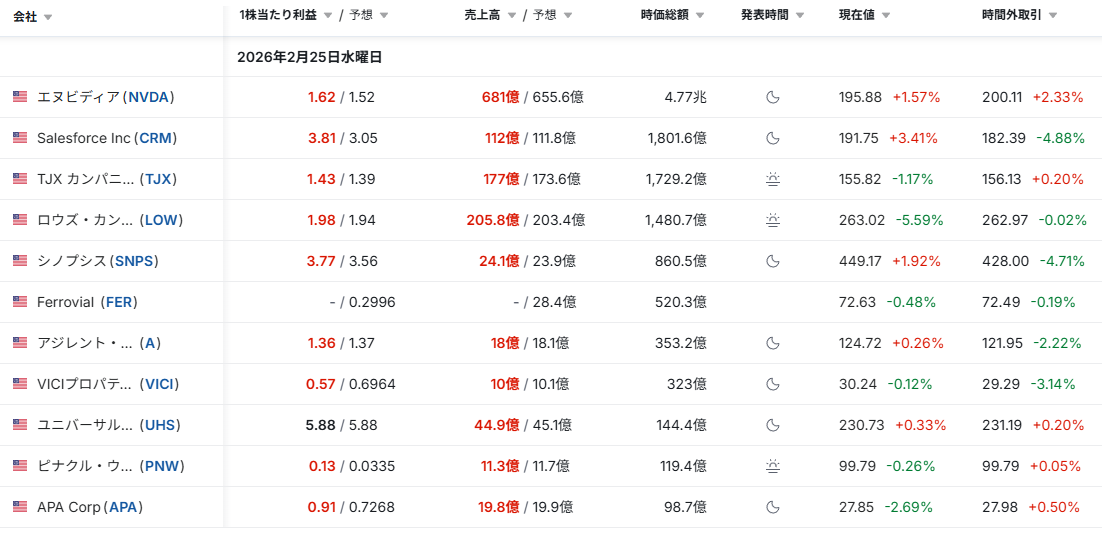
Task: Click the moon icon in APA Corp row
Action: coord(772,507)
